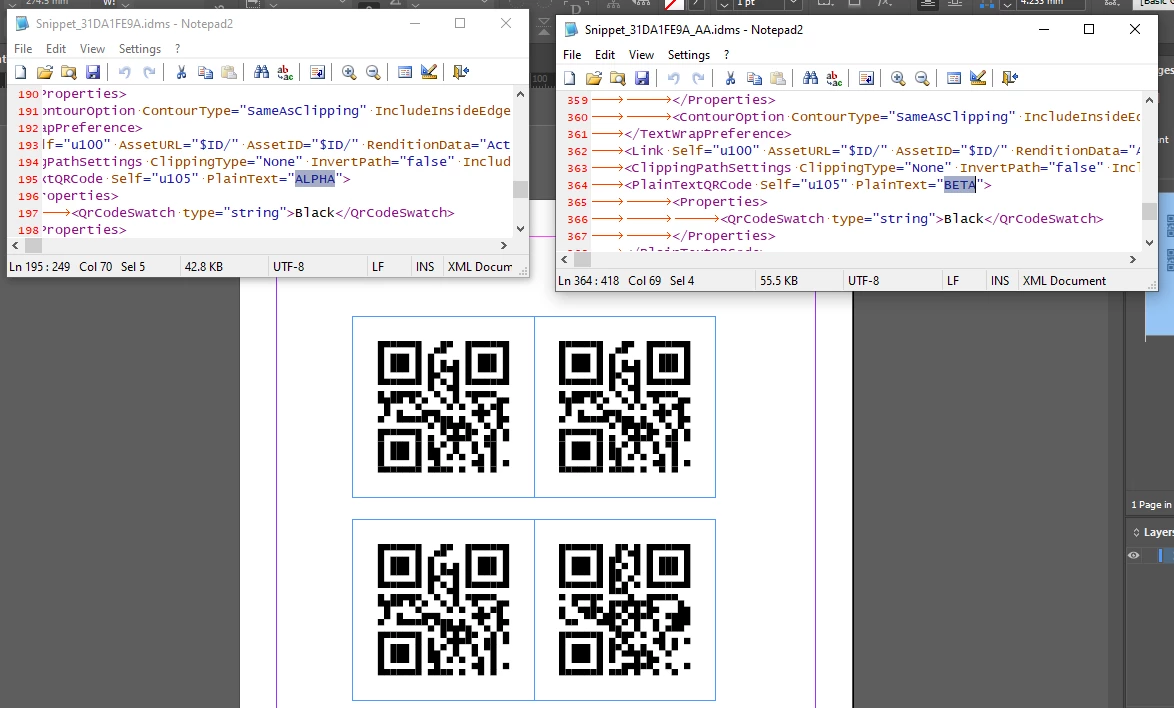1174x708 pixels.
Task: Toggle word wrap in Snippet_31DA1FE9A_AA.idms window
Action: [x=866, y=78]
